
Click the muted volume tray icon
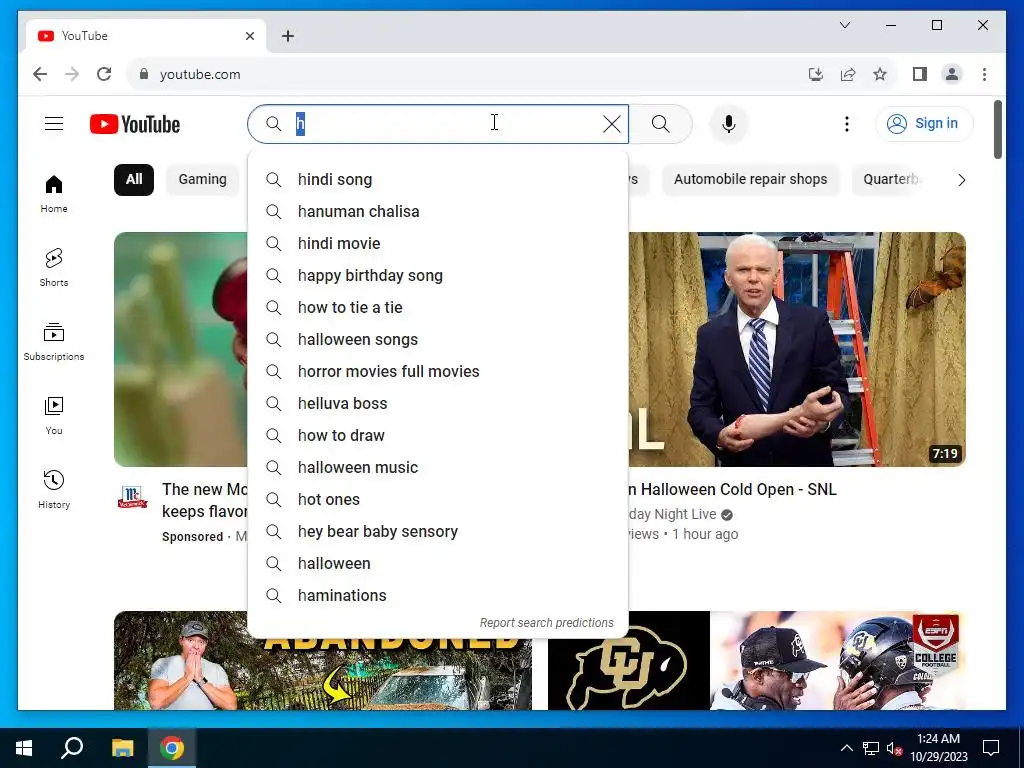tap(895, 748)
